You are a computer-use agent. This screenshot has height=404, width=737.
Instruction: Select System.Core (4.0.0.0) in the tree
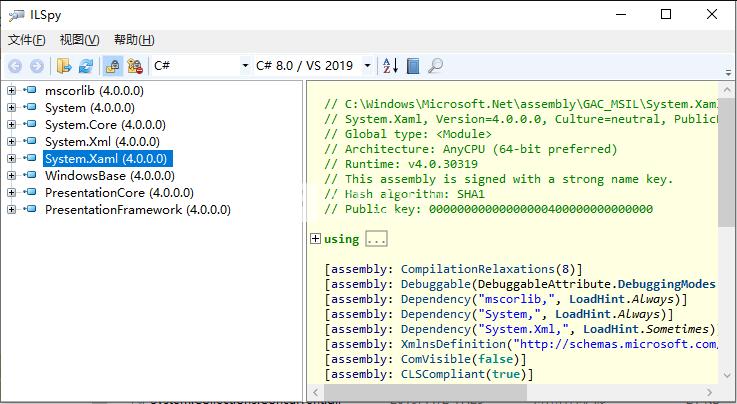tap(95, 125)
